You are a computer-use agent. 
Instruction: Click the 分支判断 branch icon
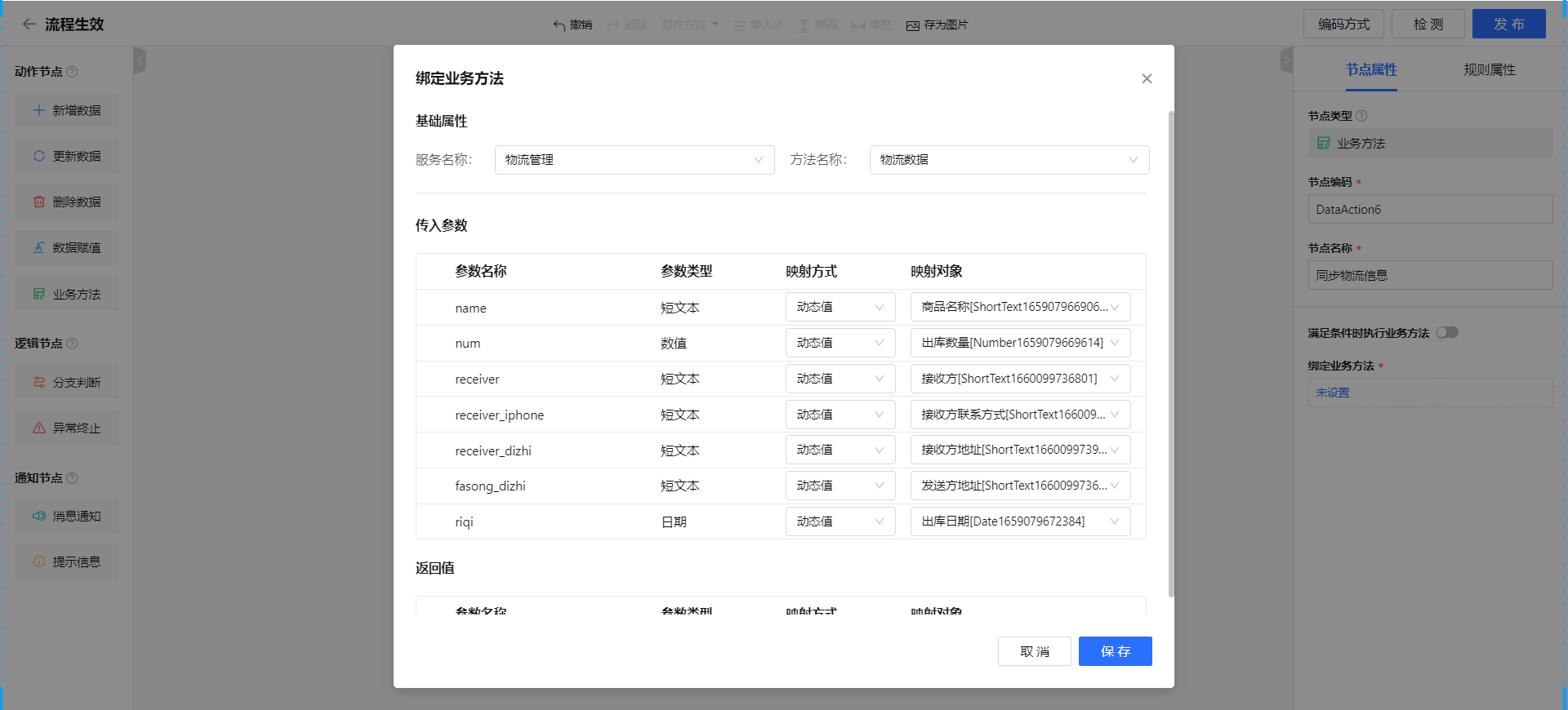click(38, 382)
